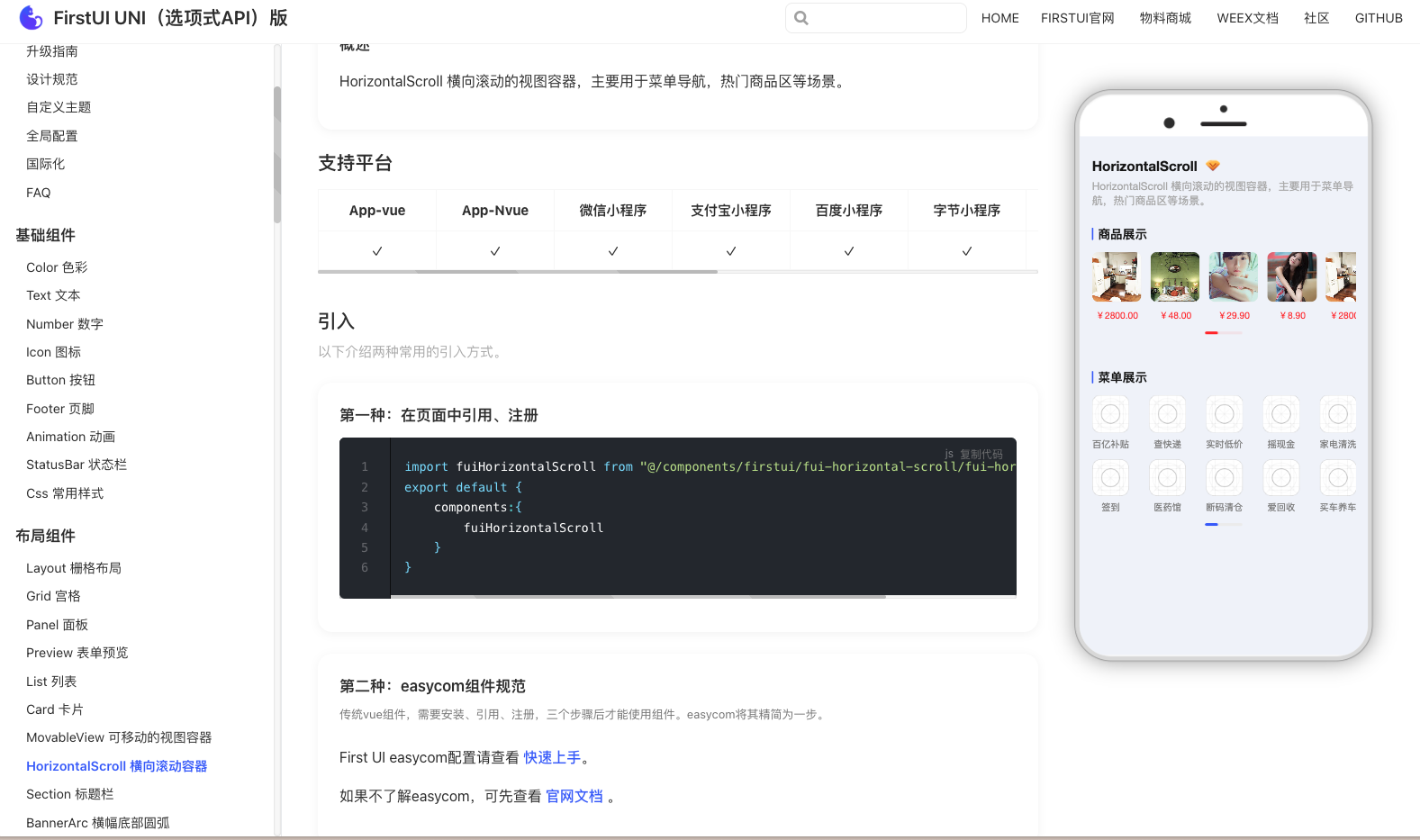Open List 列表 component page
This screenshot has height=840, width=1420.
coord(51,682)
